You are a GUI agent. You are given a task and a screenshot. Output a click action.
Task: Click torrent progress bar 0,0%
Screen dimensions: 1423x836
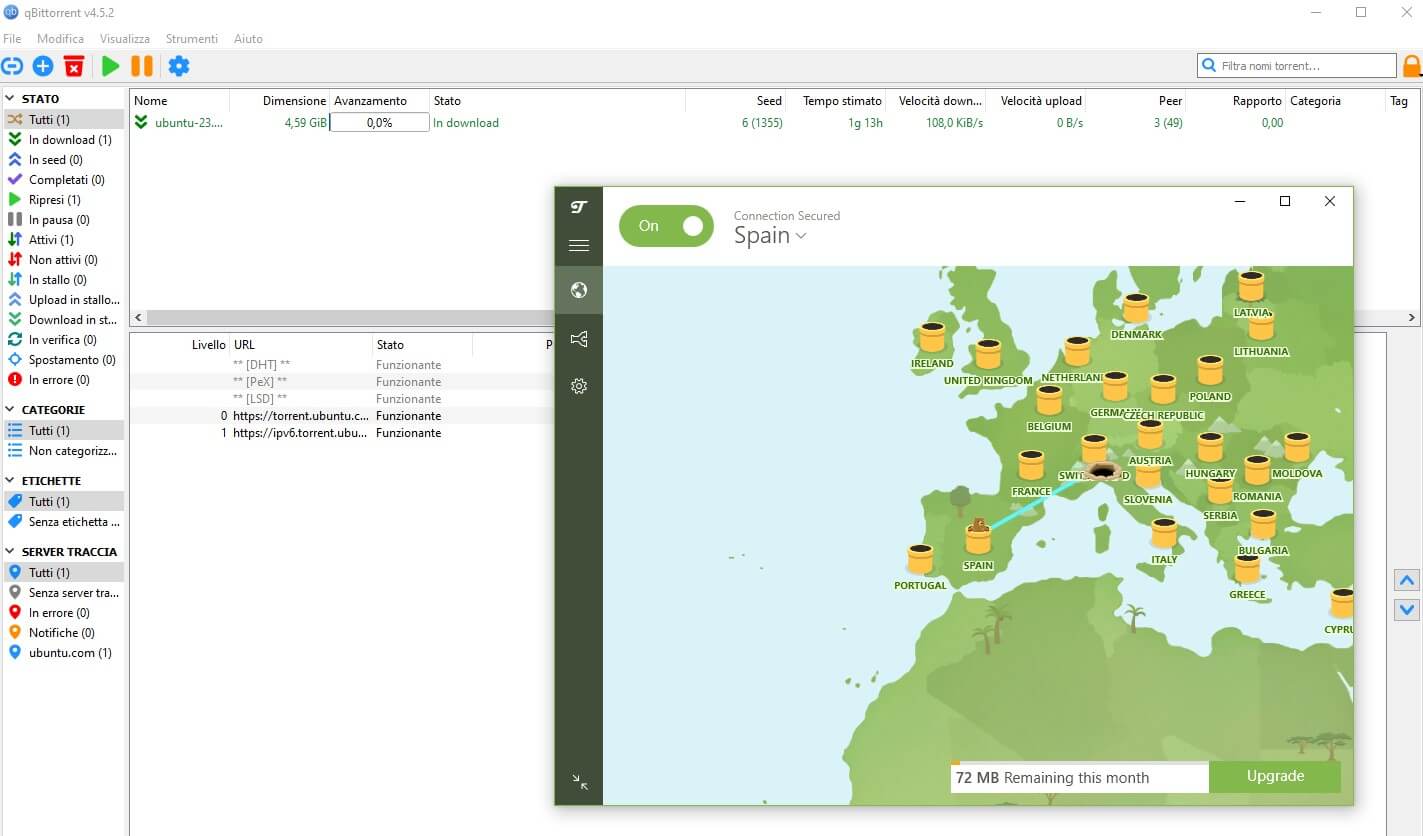[x=379, y=123]
